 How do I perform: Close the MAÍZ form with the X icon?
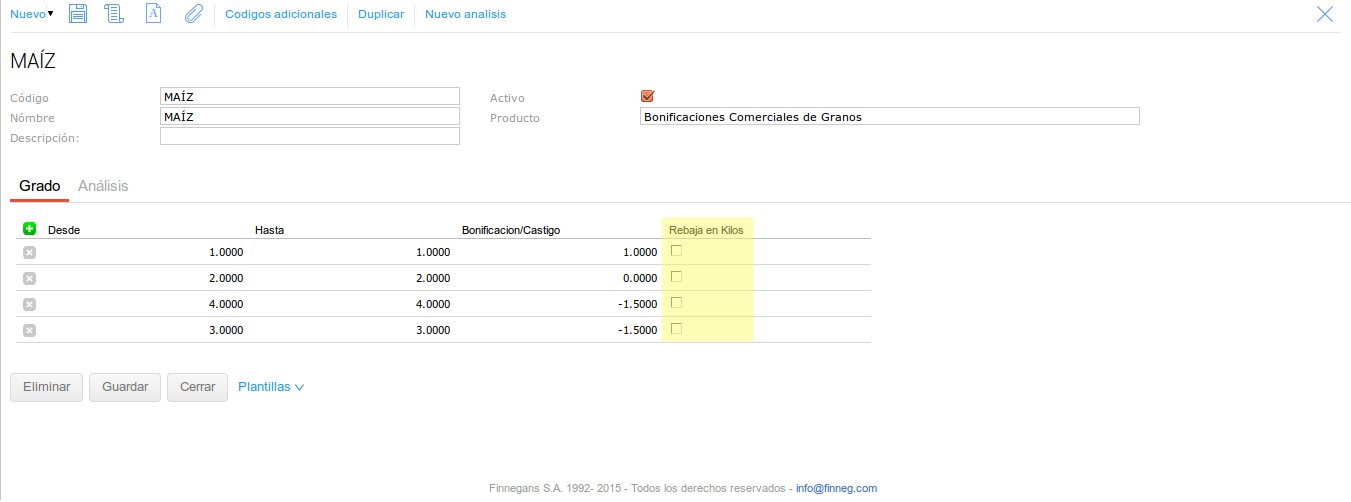[1325, 14]
